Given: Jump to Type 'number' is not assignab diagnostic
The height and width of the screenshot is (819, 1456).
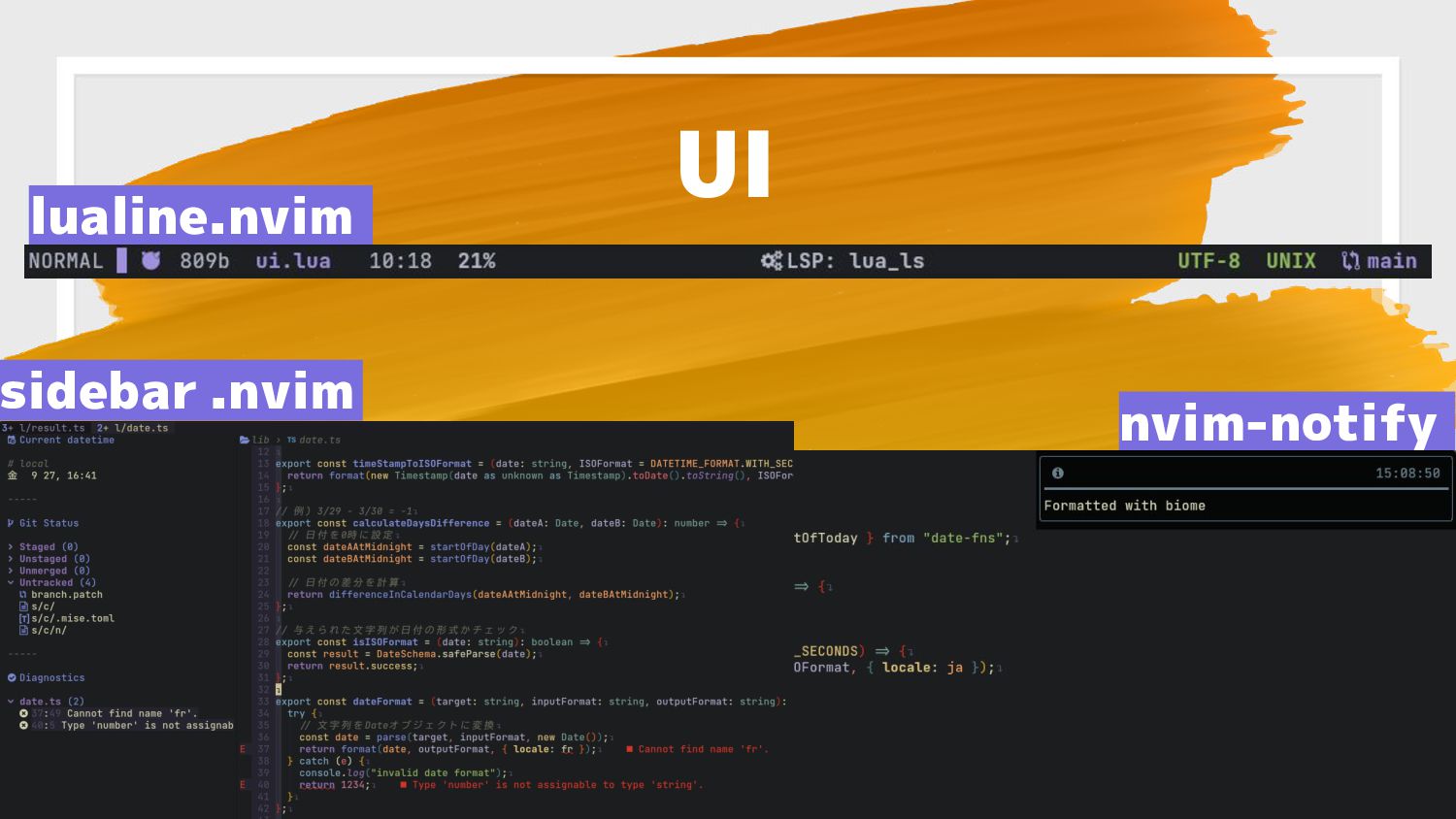Looking at the screenshot, I should point(148,725).
